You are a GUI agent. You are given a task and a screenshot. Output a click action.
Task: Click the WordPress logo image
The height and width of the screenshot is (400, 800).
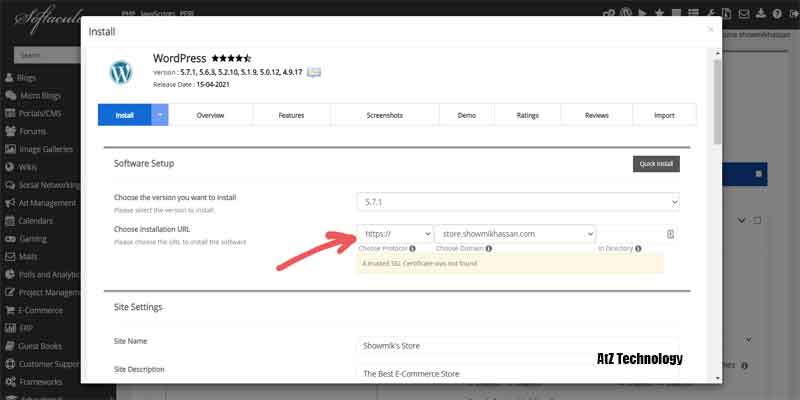pos(121,72)
